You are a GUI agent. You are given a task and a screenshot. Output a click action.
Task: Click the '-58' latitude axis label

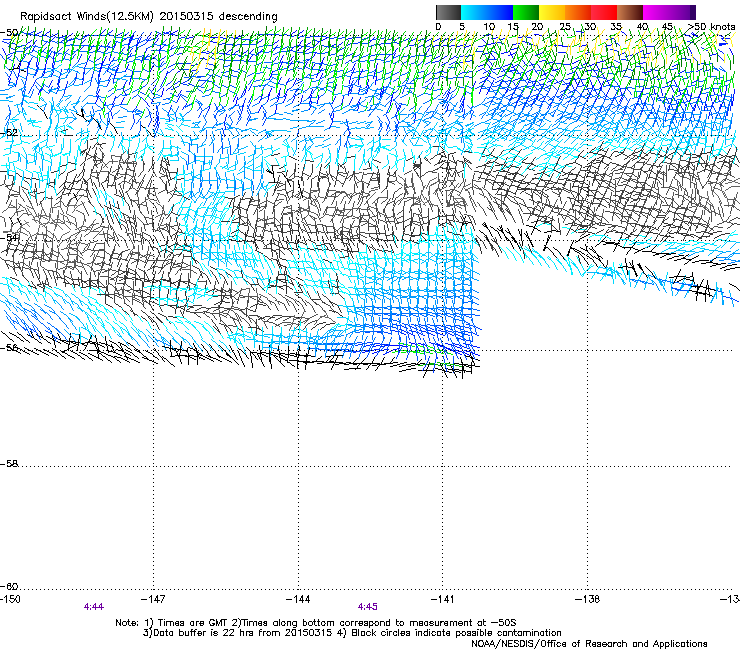9,464
